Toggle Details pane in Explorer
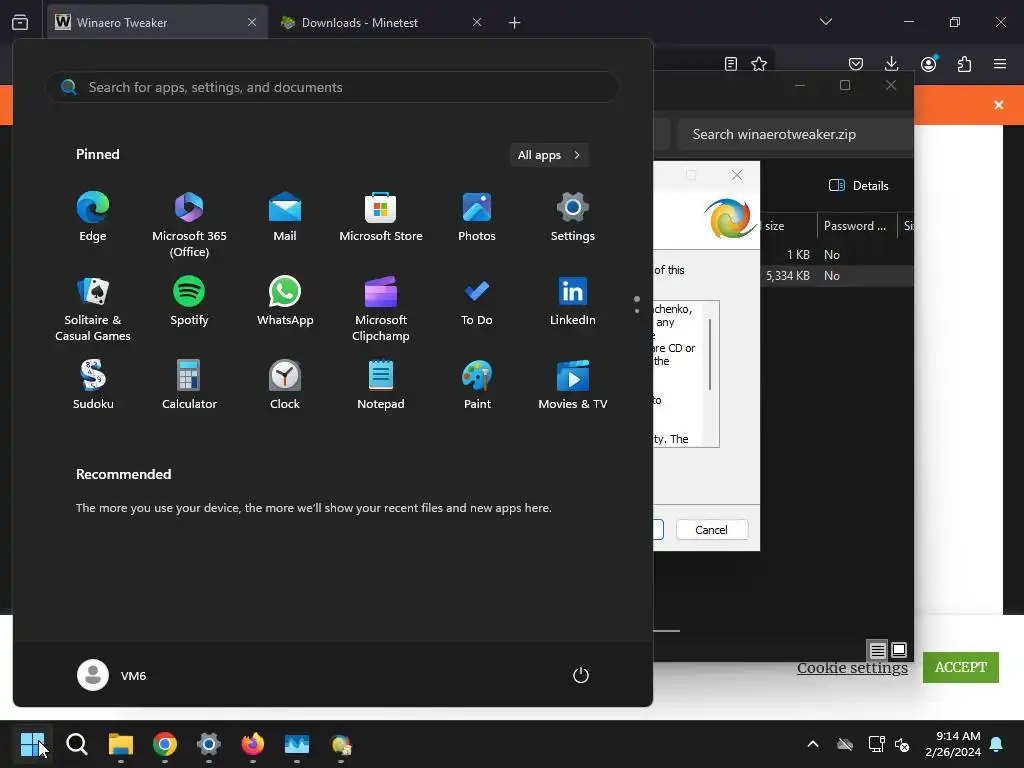The height and width of the screenshot is (768, 1024). [858, 185]
